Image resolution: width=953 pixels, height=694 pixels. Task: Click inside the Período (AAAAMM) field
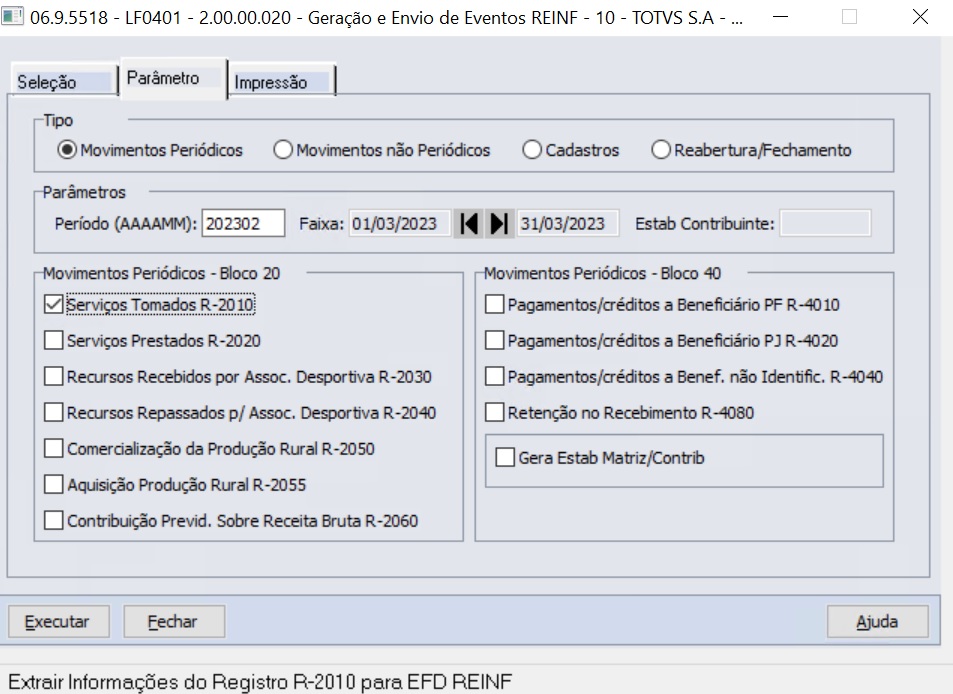click(243, 223)
